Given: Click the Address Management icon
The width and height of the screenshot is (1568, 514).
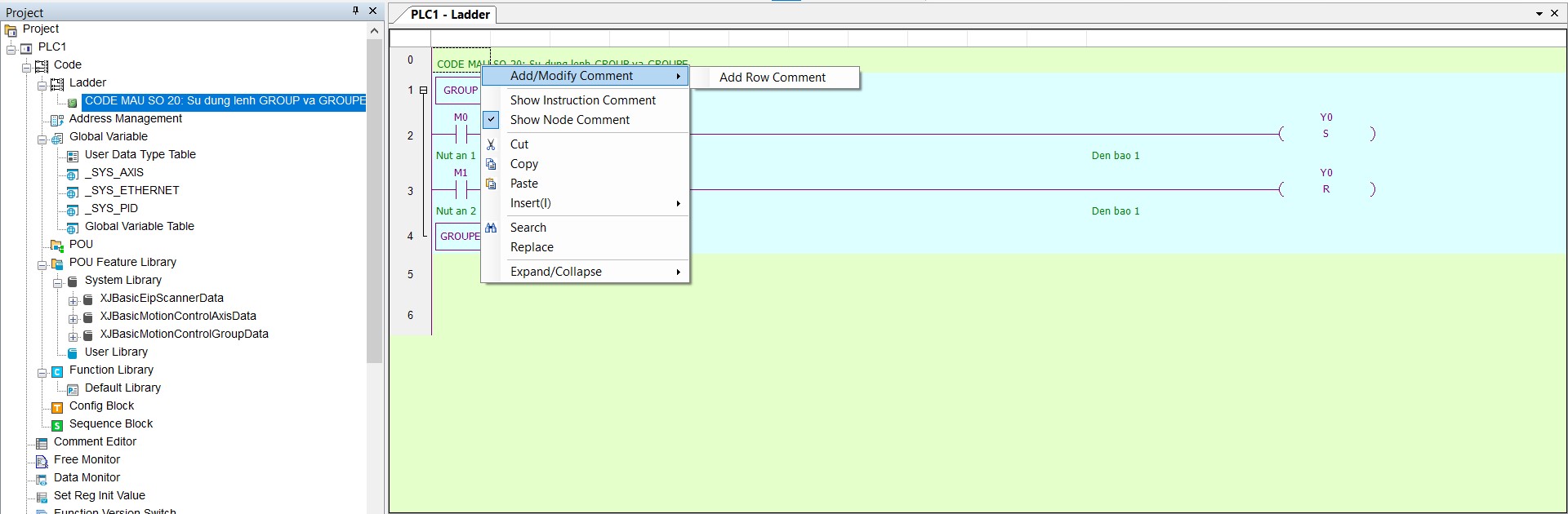Looking at the screenshot, I should tap(57, 119).
